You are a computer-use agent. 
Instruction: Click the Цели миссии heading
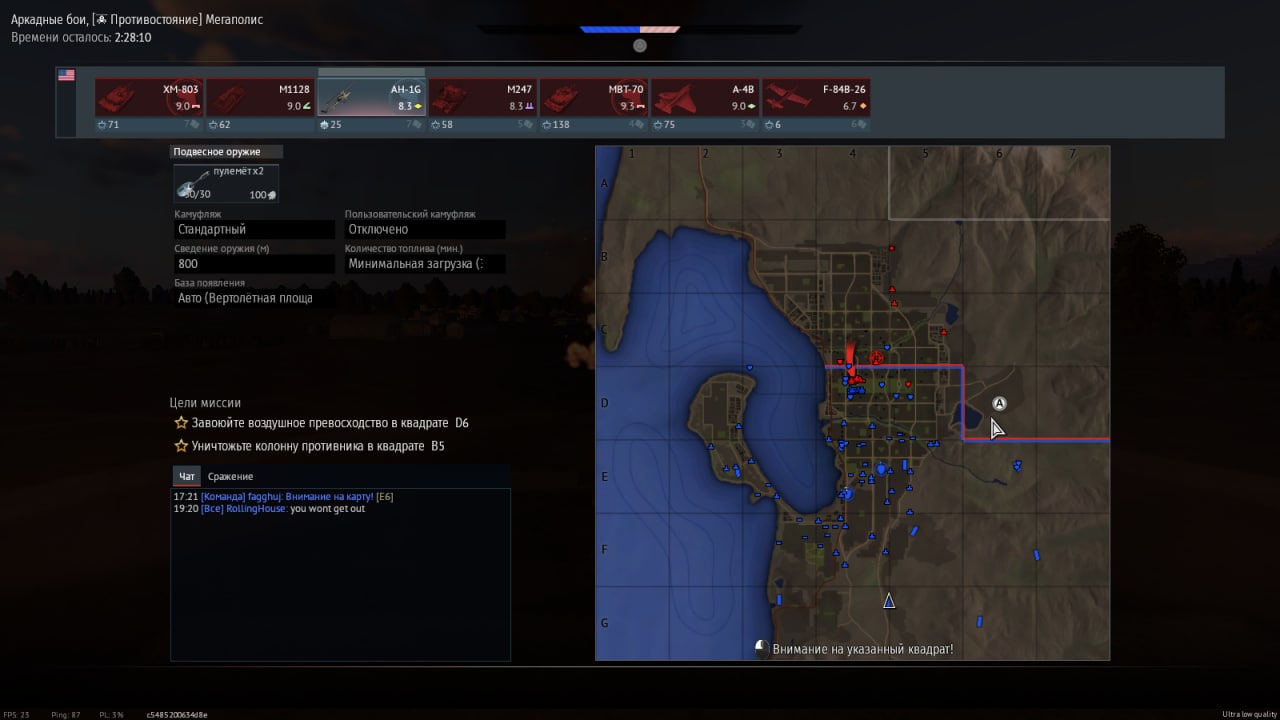point(205,403)
